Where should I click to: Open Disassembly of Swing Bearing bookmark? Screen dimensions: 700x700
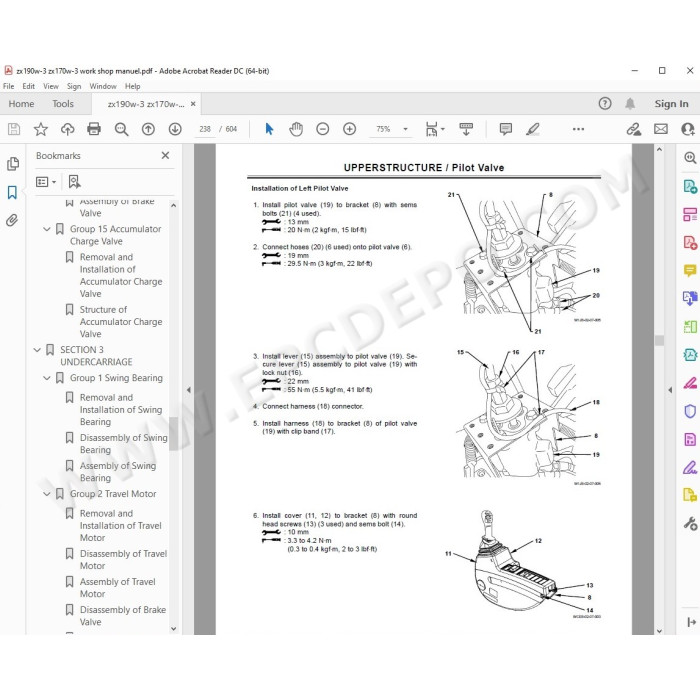point(124,444)
